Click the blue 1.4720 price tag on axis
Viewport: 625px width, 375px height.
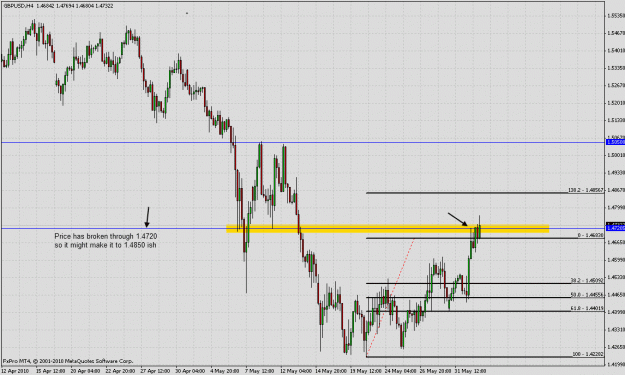[x=615, y=228]
